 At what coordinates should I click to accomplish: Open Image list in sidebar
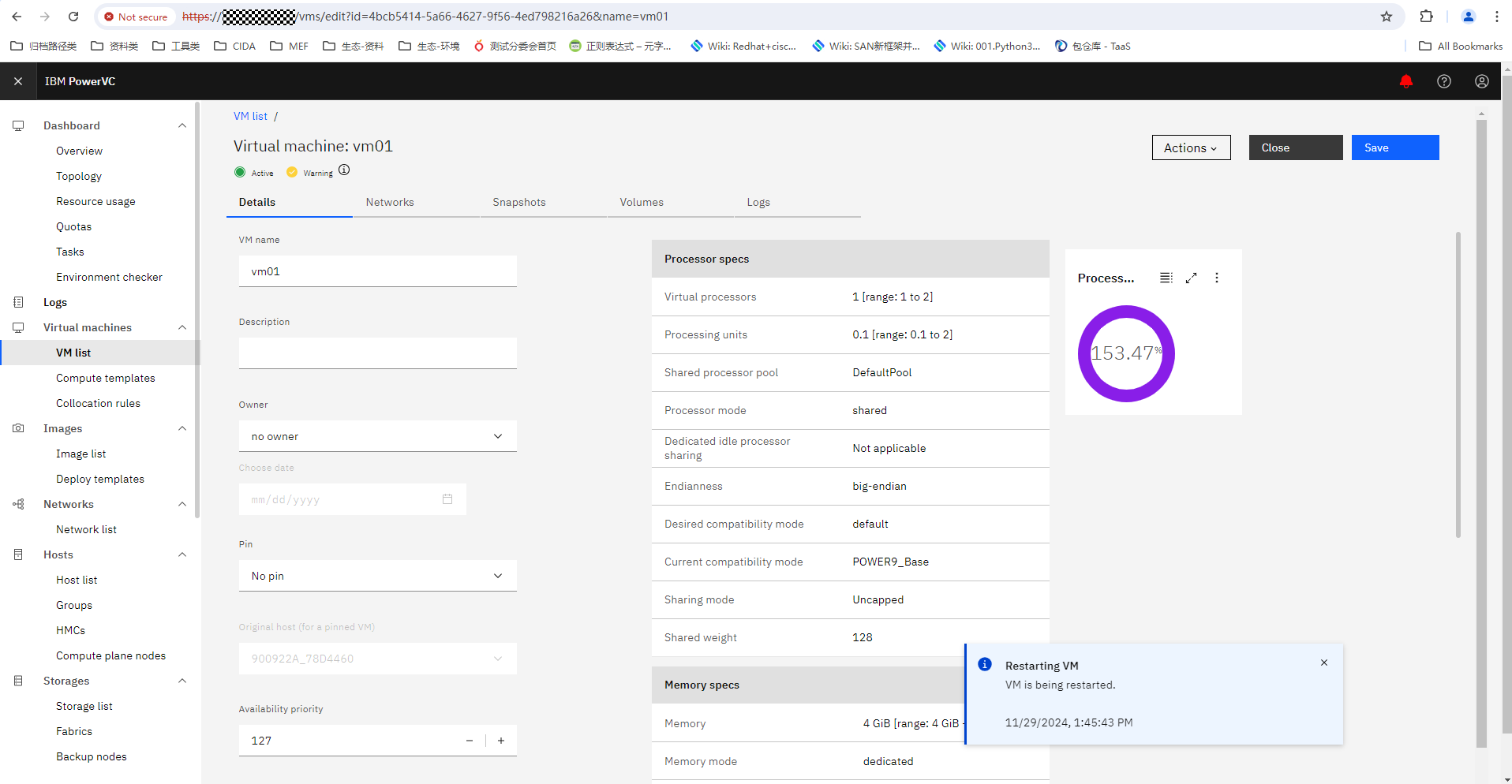(x=80, y=454)
